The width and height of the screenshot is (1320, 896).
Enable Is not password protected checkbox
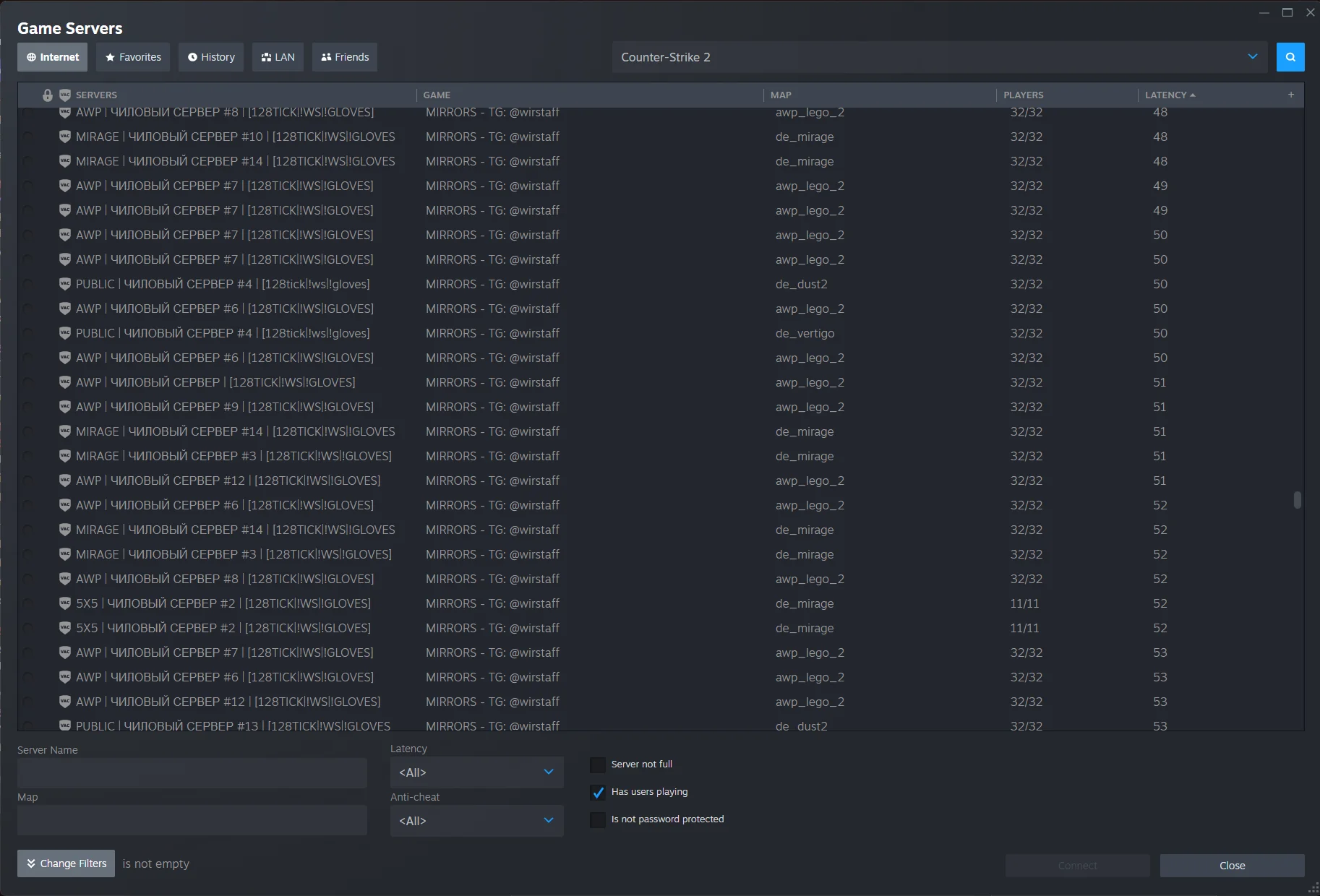tap(598, 819)
